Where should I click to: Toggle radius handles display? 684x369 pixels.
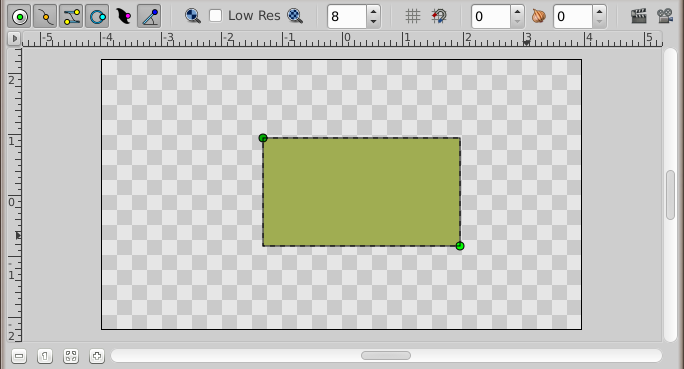[97, 17]
